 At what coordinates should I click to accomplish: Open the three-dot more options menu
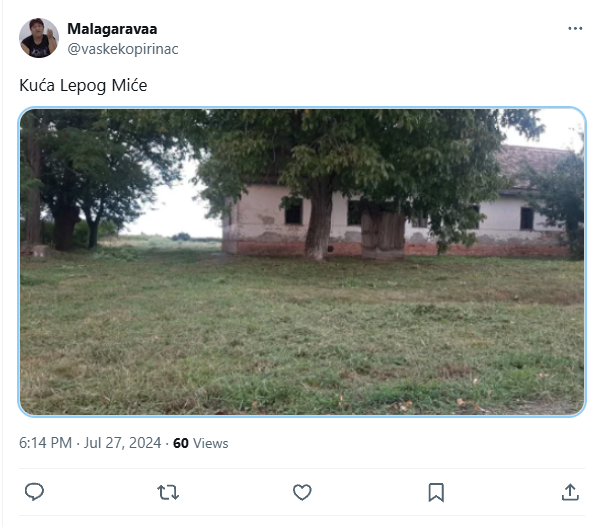coord(575,29)
